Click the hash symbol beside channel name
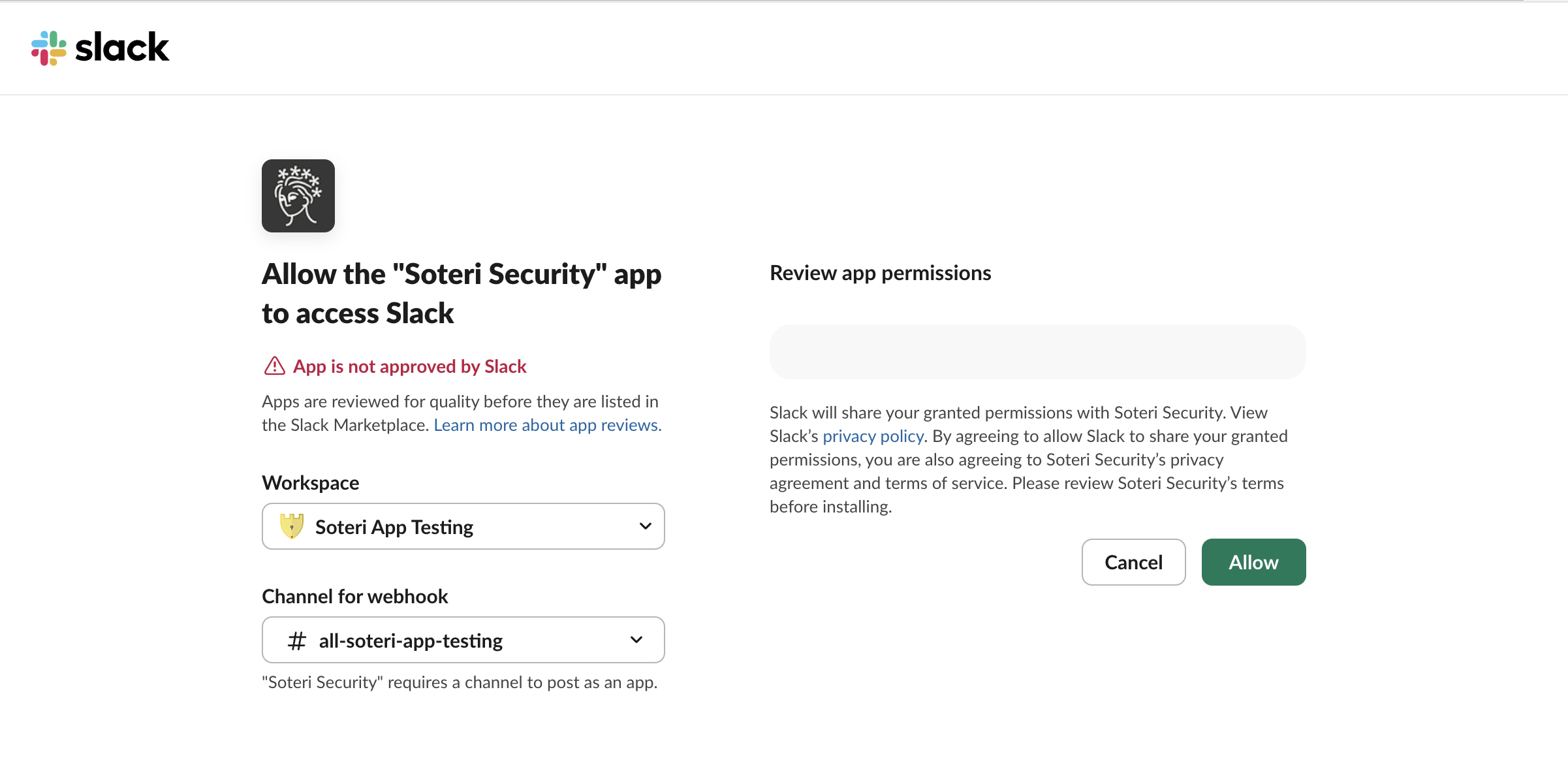 coord(297,640)
